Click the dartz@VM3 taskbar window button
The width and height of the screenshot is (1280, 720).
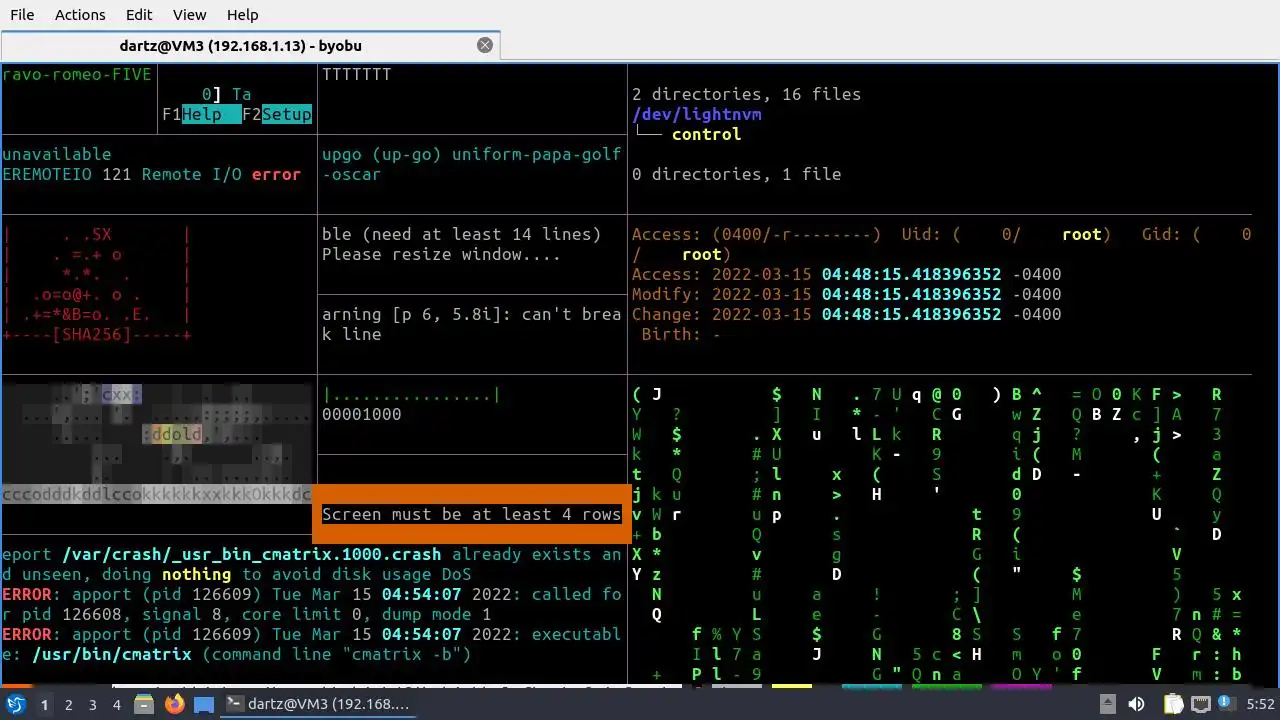tap(319, 704)
